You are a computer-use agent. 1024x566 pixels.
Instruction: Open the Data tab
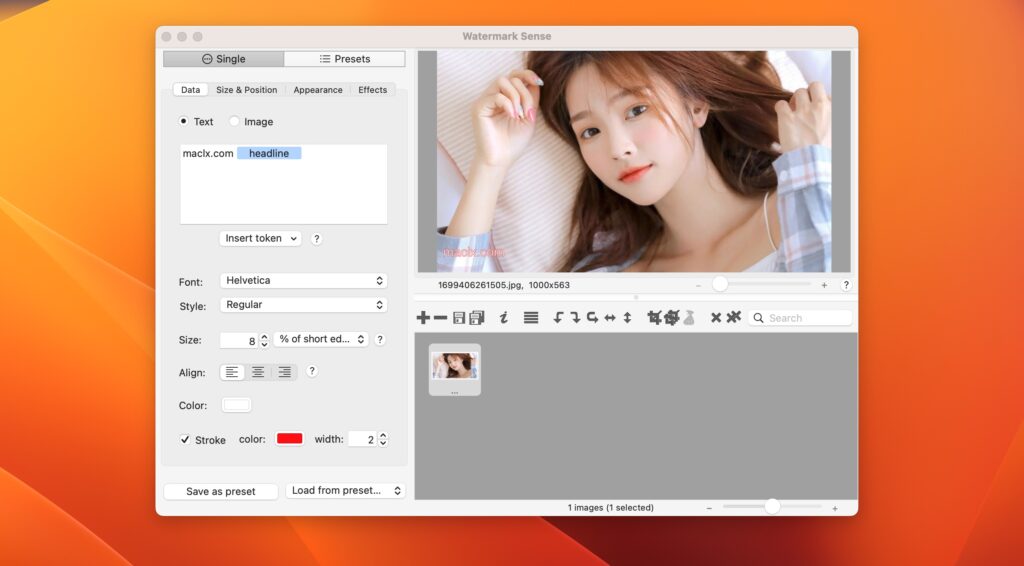coord(191,90)
